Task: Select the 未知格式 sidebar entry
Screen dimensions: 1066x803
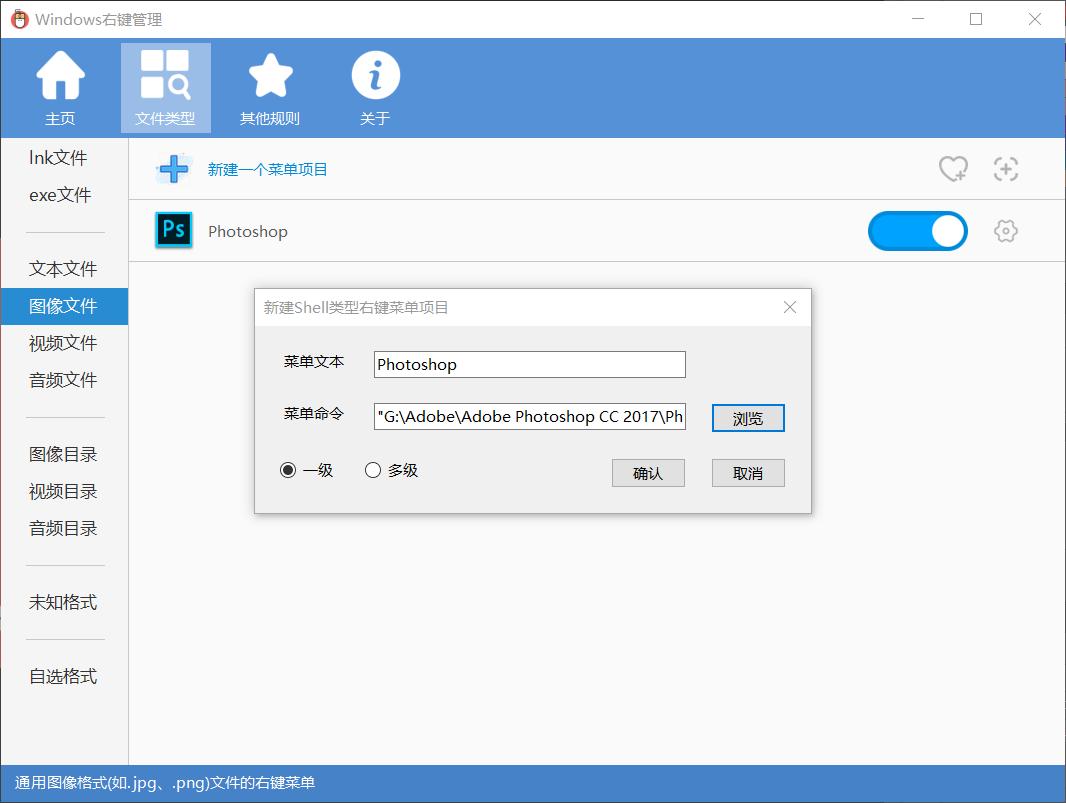Action: [x=62, y=602]
